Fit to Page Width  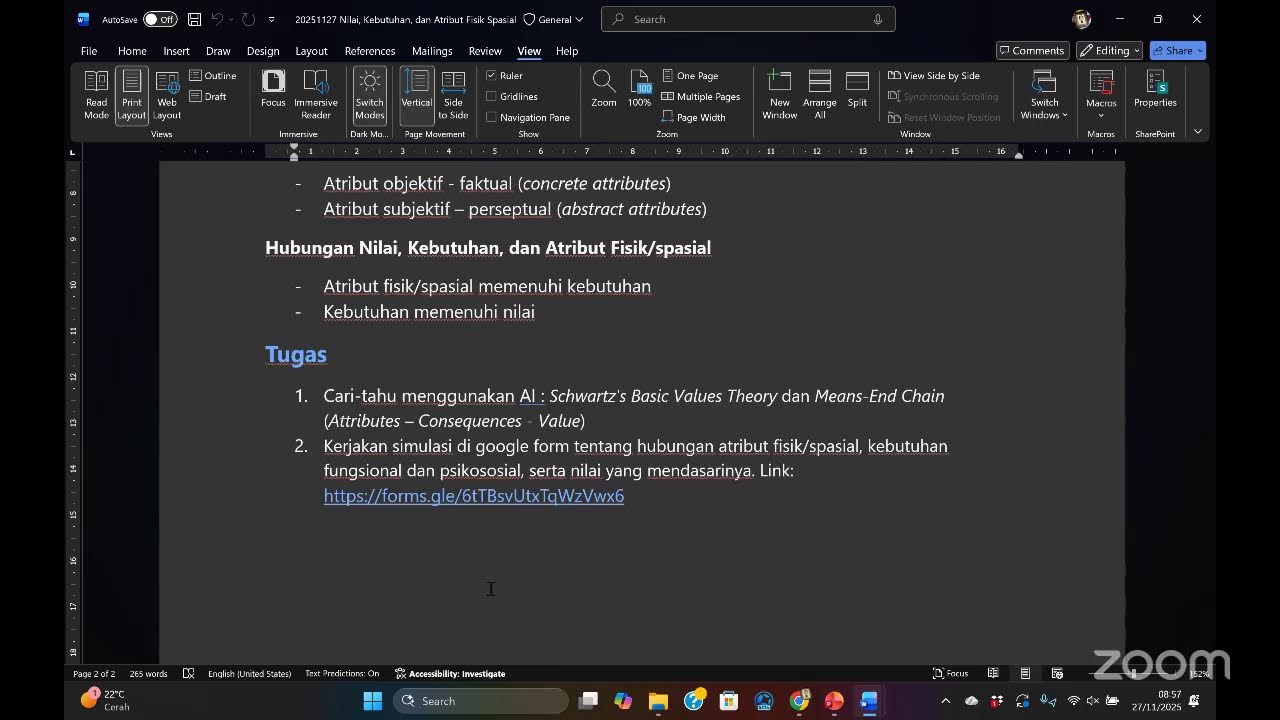tap(694, 118)
